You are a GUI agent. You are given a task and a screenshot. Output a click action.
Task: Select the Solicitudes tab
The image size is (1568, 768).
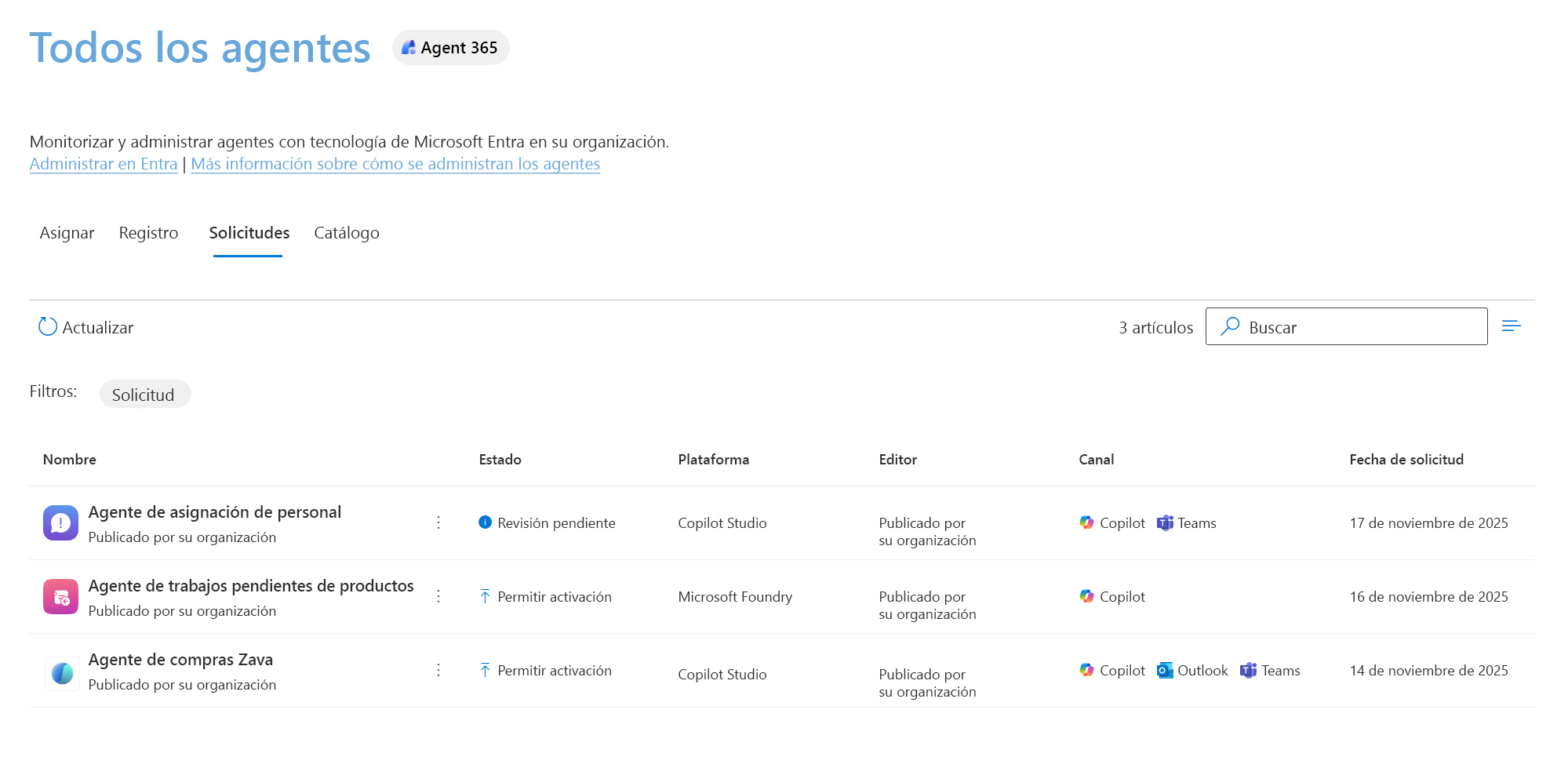pos(249,233)
